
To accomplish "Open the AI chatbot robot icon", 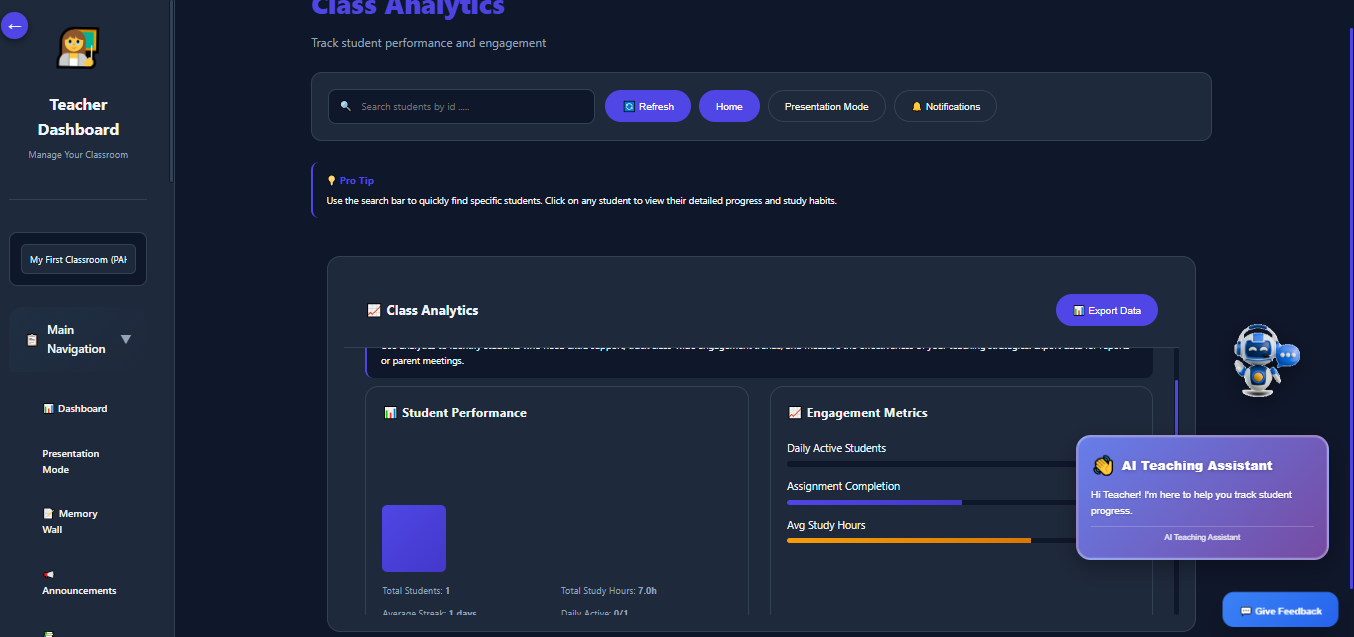I will pyautogui.click(x=1262, y=358).
